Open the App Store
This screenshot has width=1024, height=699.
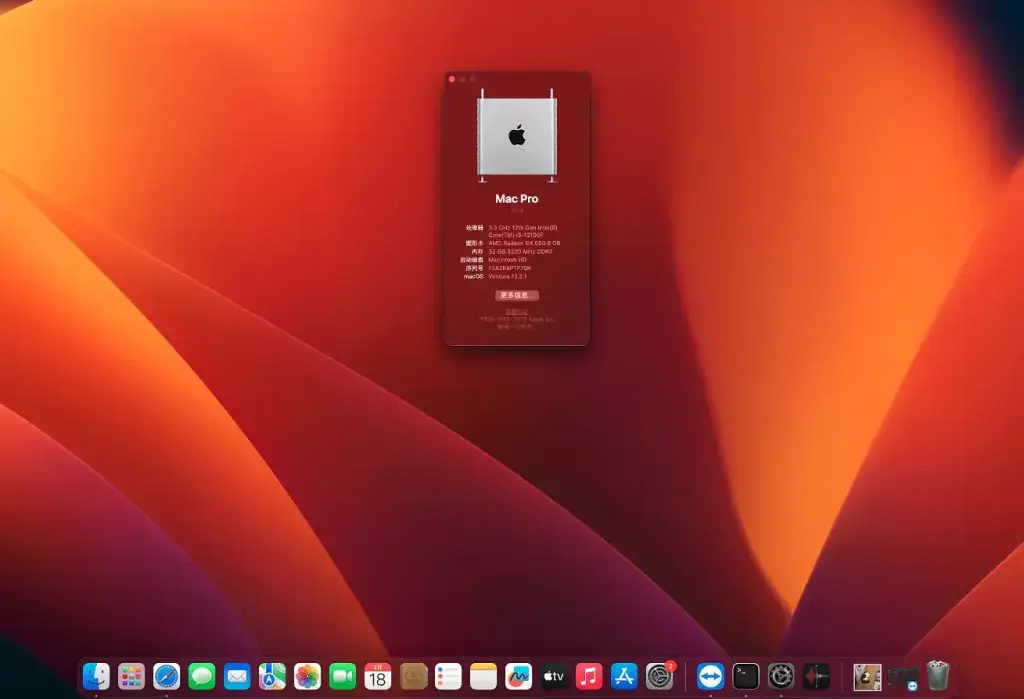624,677
